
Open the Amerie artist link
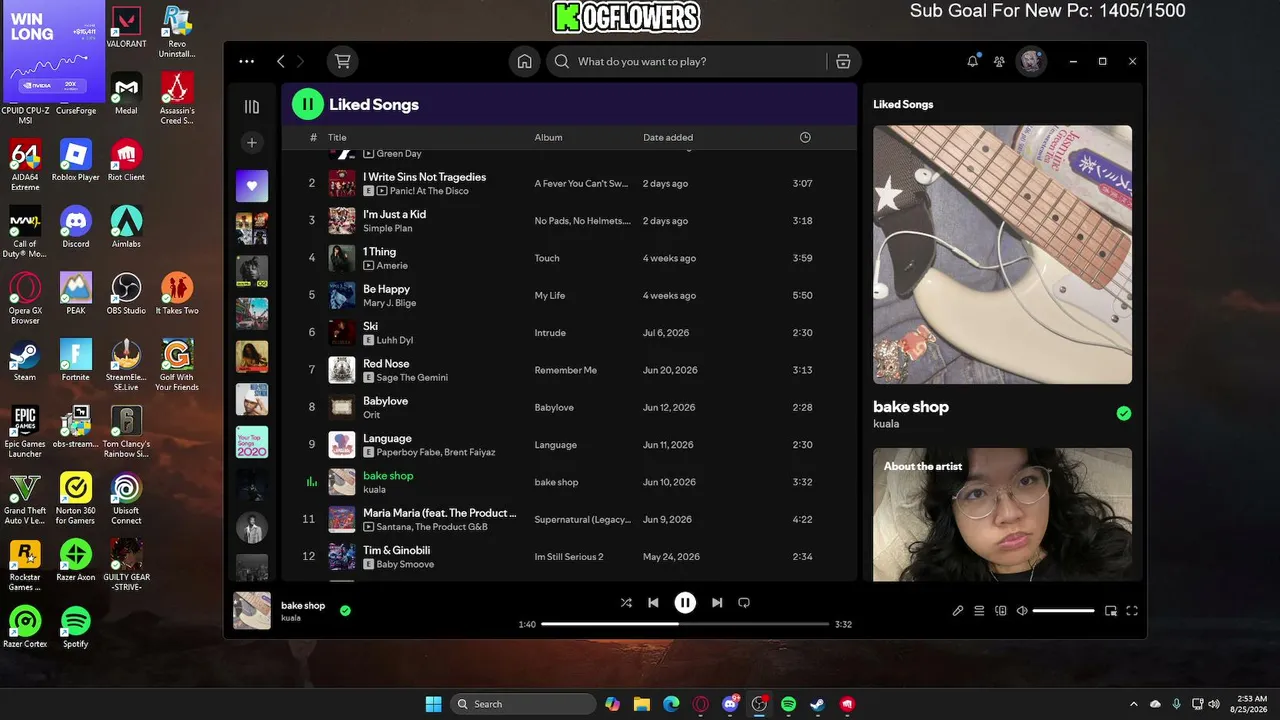point(392,266)
